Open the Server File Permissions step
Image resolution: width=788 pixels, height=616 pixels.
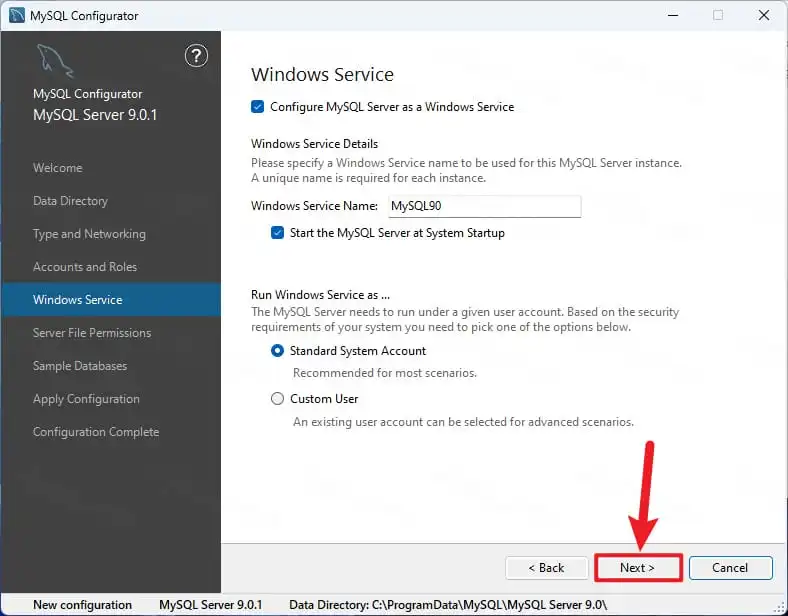point(92,333)
